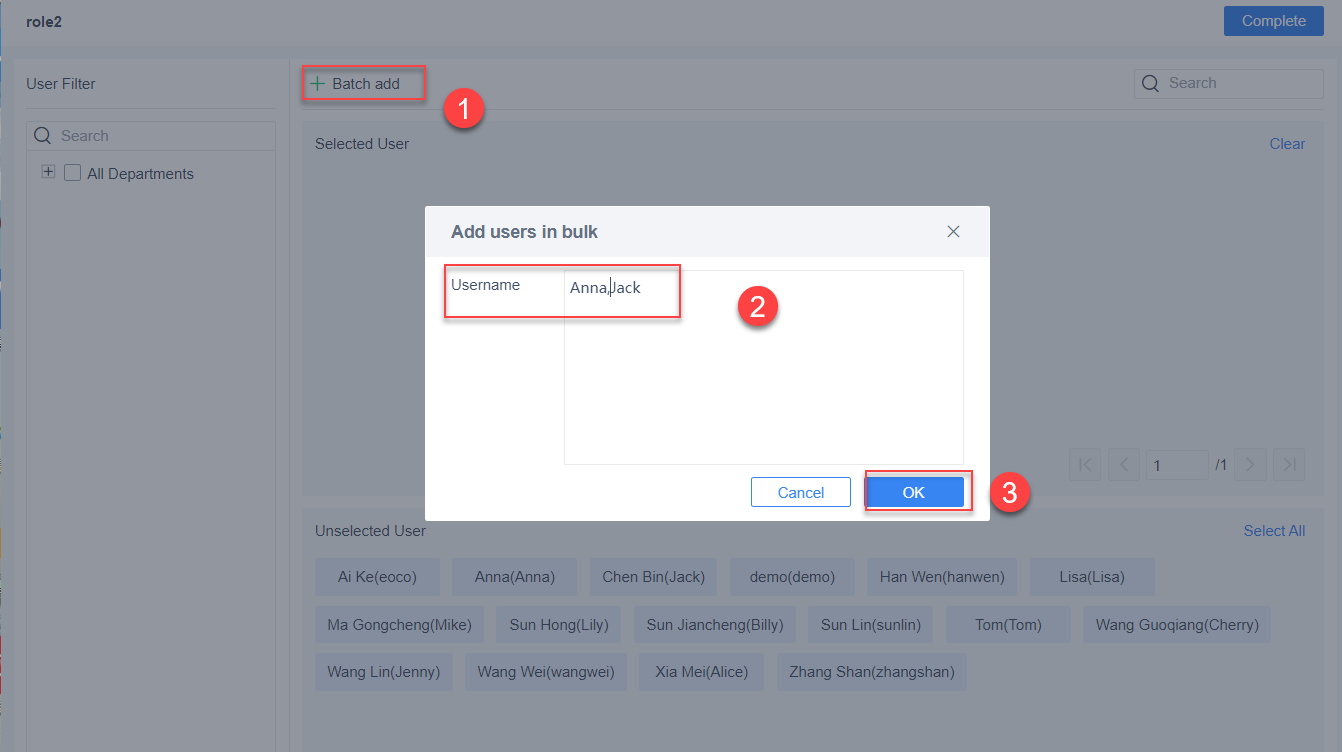Clear selected users with Clear link

tap(1287, 143)
